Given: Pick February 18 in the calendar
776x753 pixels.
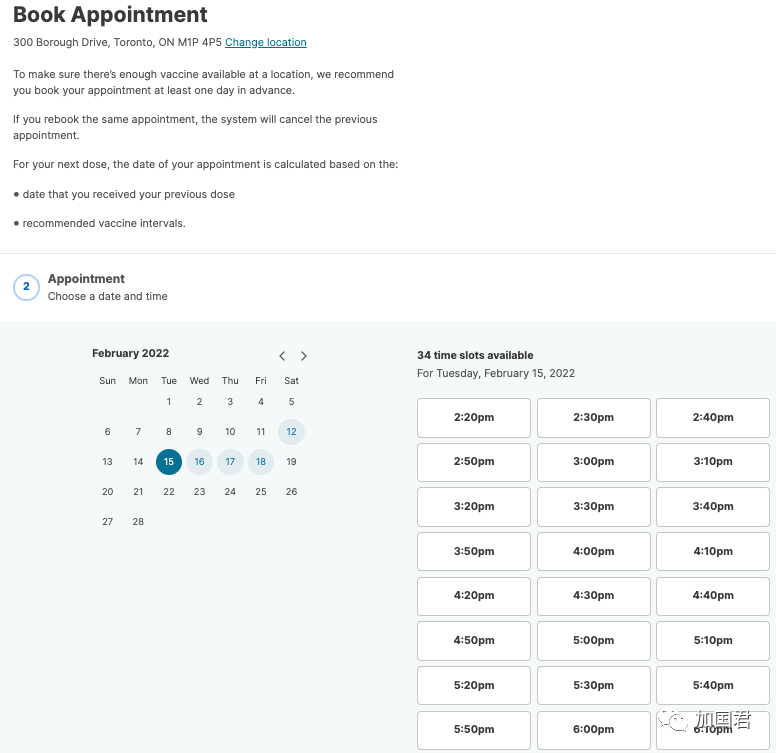Looking at the screenshot, I should click(261, 462).
